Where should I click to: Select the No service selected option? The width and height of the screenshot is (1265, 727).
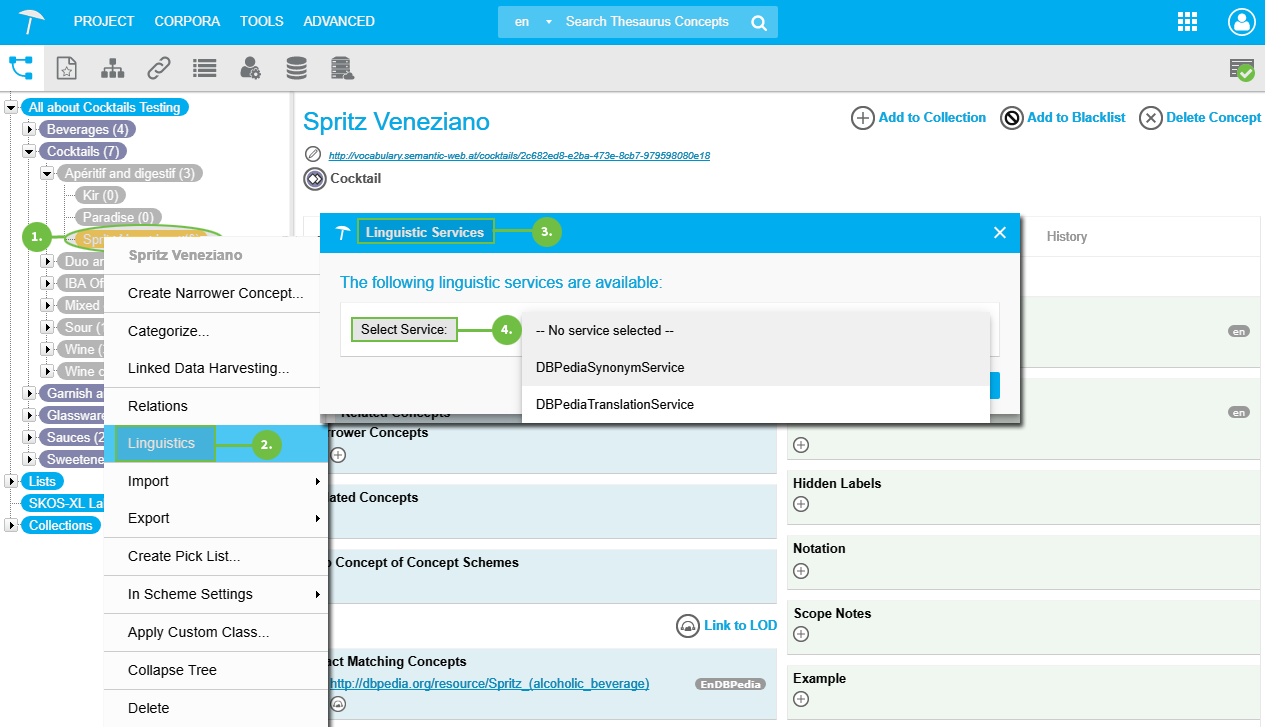756,330
